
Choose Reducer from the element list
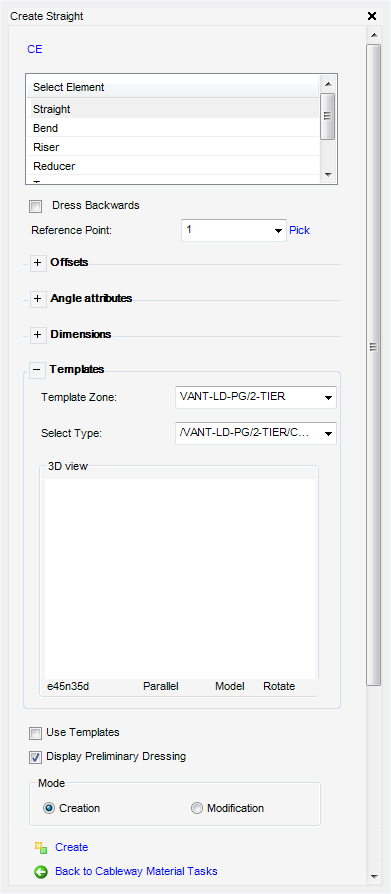[172, 166]
